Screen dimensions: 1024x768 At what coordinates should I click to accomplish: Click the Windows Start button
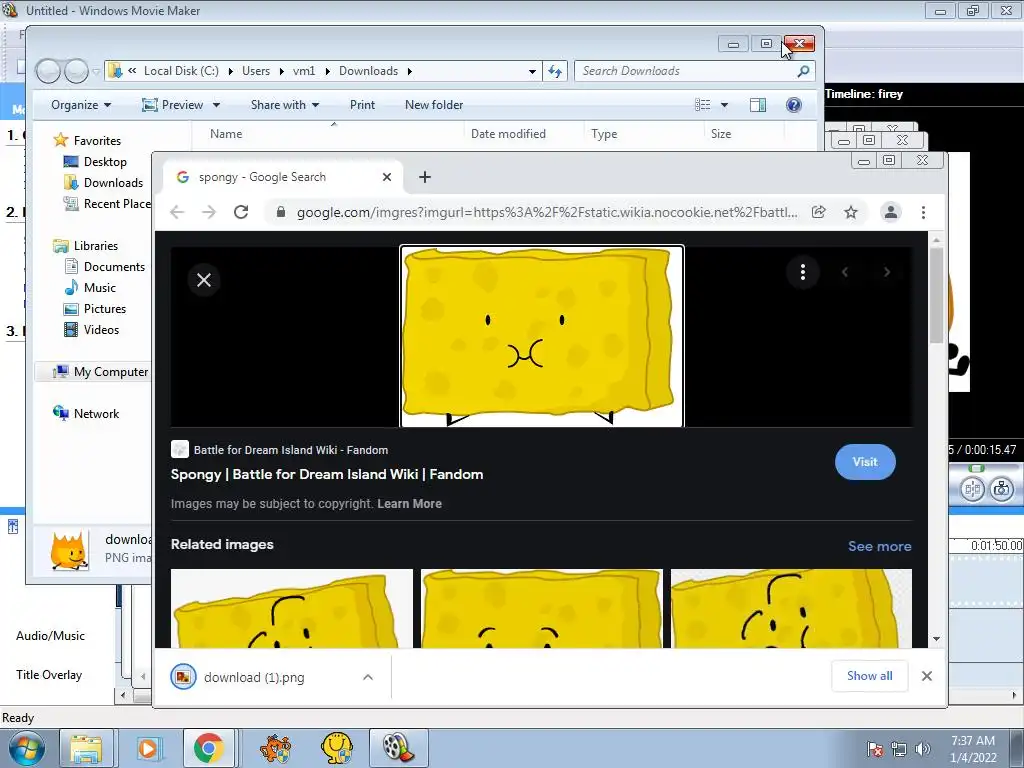[27, 748]
